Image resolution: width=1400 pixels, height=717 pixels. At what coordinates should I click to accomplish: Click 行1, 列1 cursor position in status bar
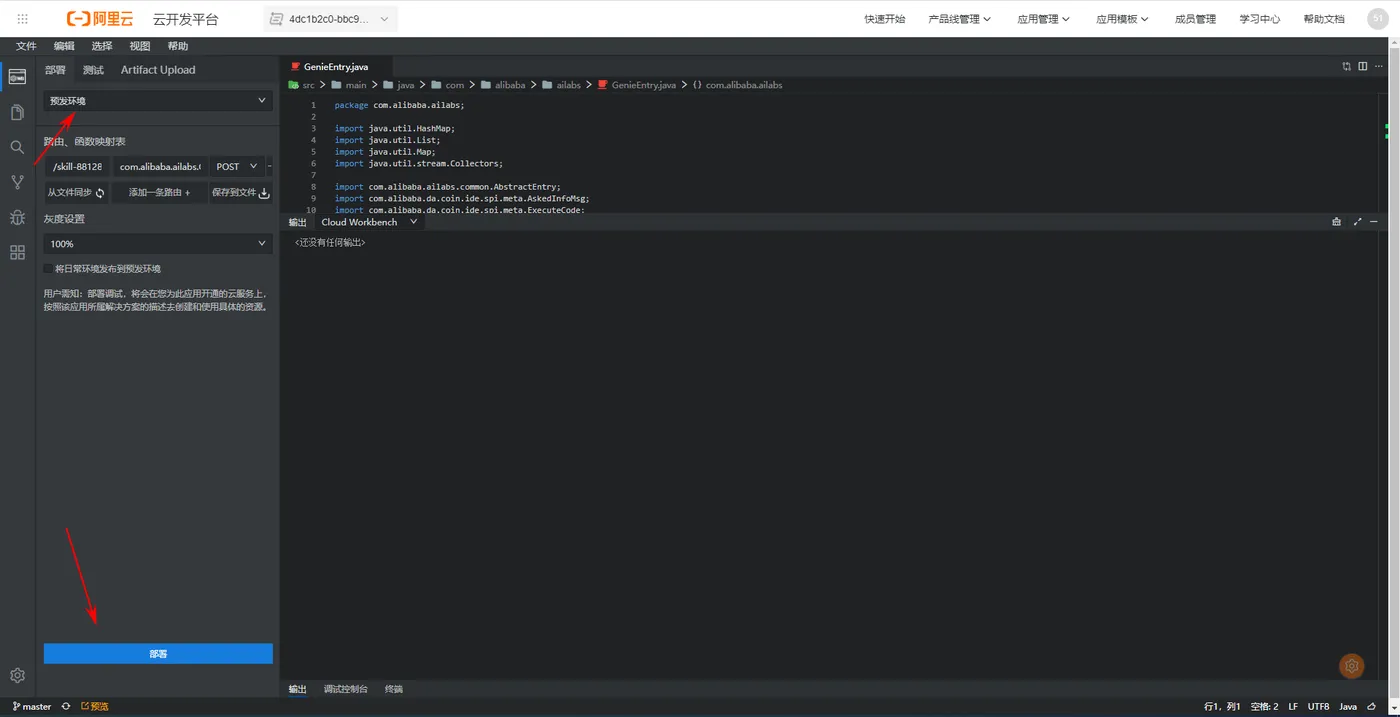pos(1222,706)
